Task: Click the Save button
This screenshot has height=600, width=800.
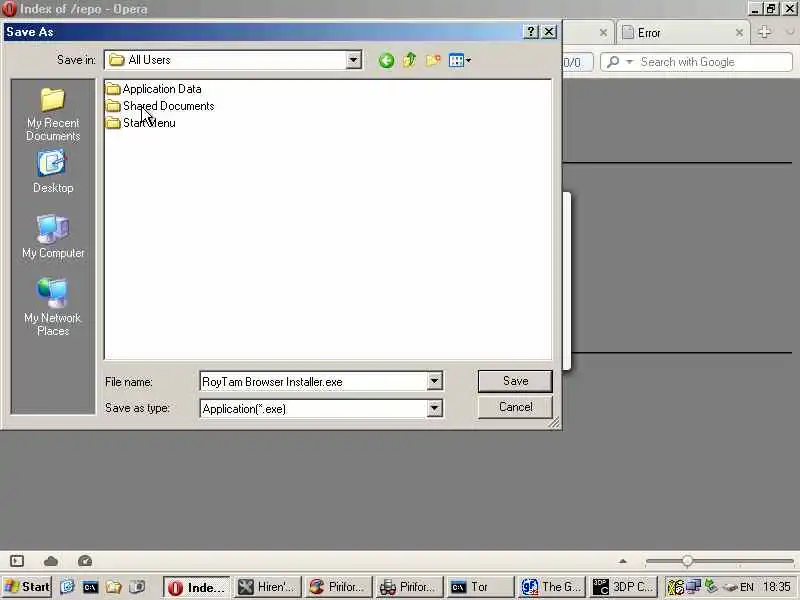Action: coord(515,381)
